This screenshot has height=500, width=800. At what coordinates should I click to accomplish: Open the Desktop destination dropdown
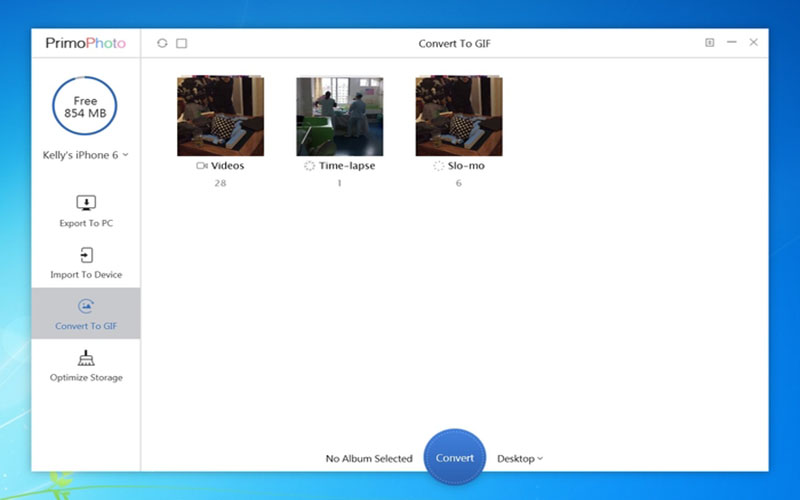(520, 459)
